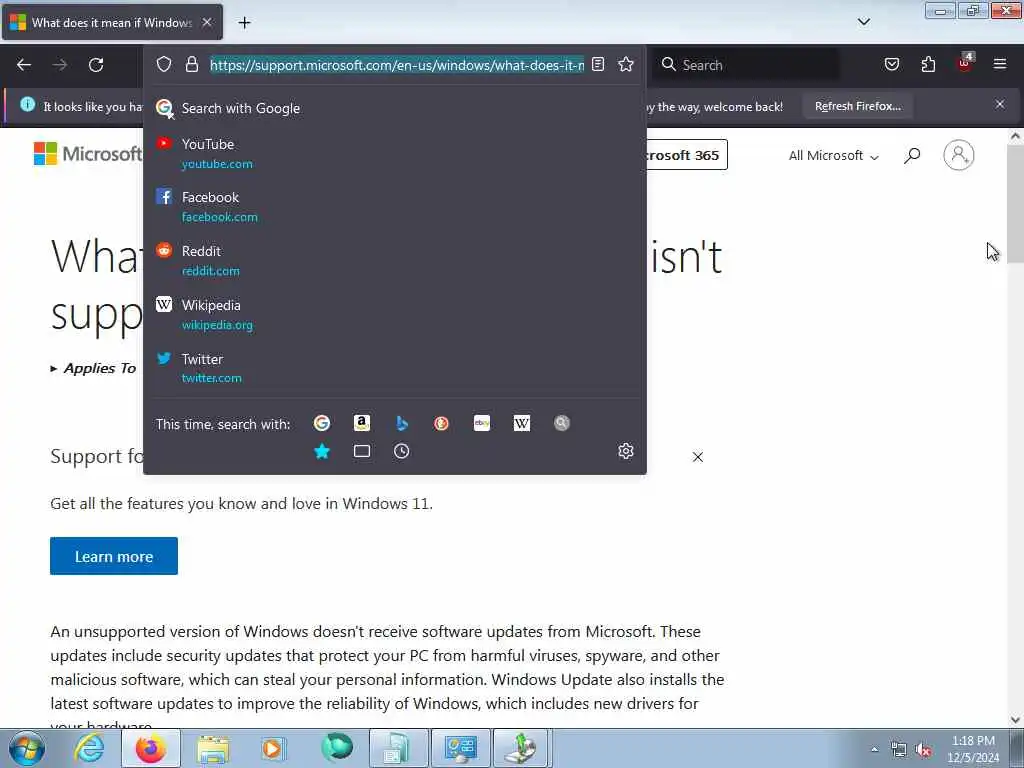
Task: Open the YouTube suggestion
Action: tap(394, 153)
